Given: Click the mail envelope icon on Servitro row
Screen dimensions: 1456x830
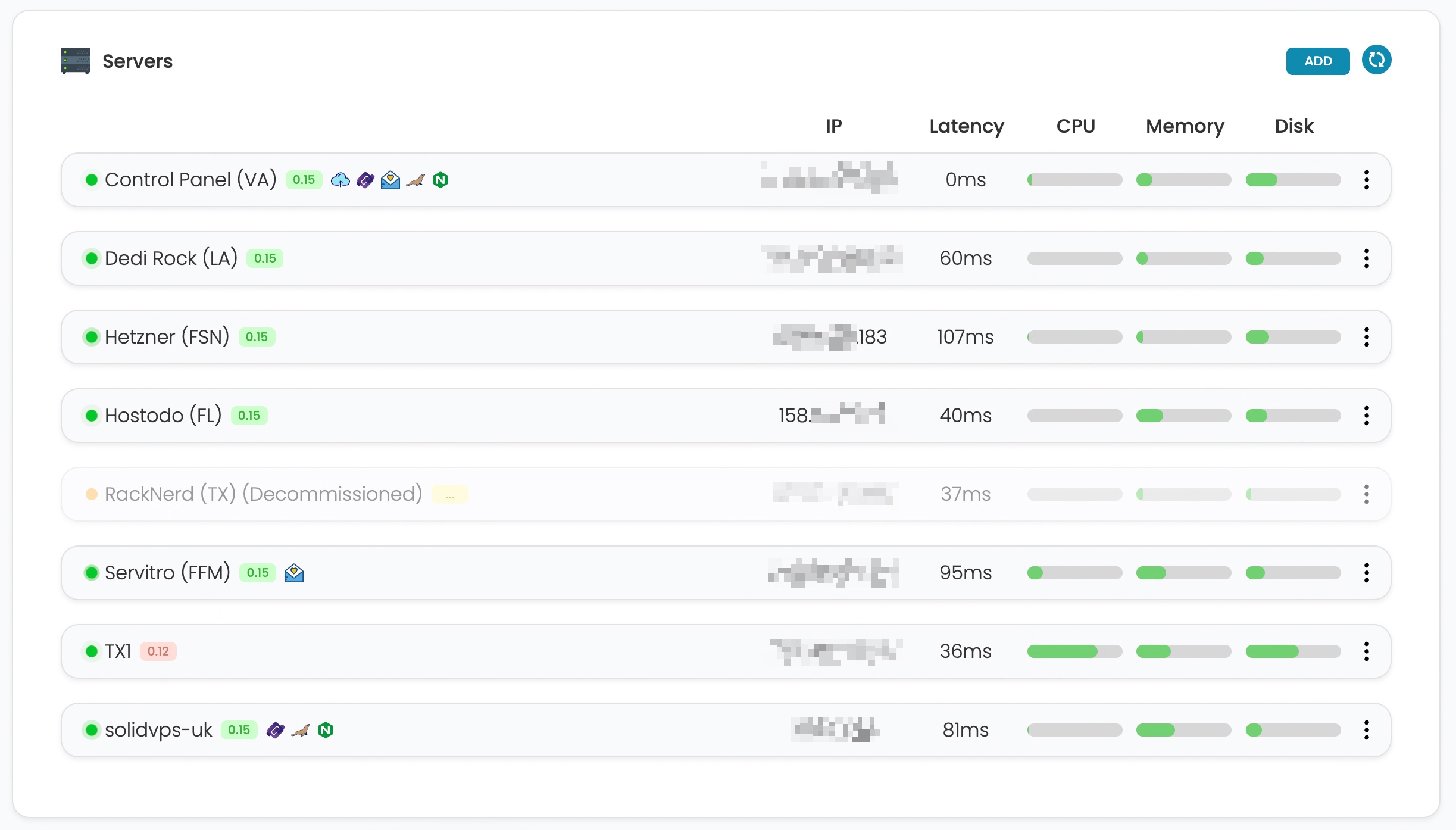Looking at the screenshot, I should coord(294,573).
